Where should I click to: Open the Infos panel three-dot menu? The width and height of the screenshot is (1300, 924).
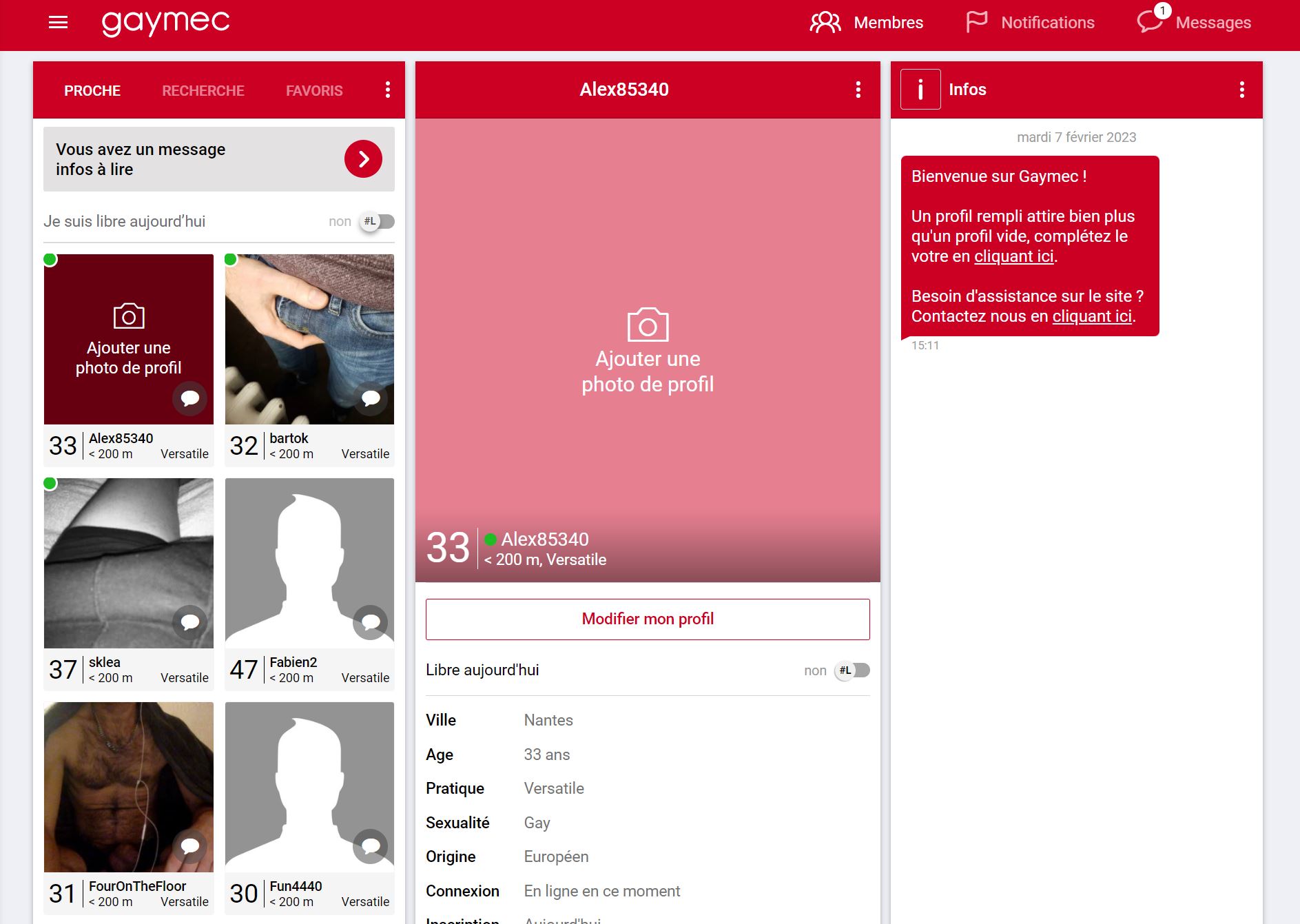click(1242, 90)
